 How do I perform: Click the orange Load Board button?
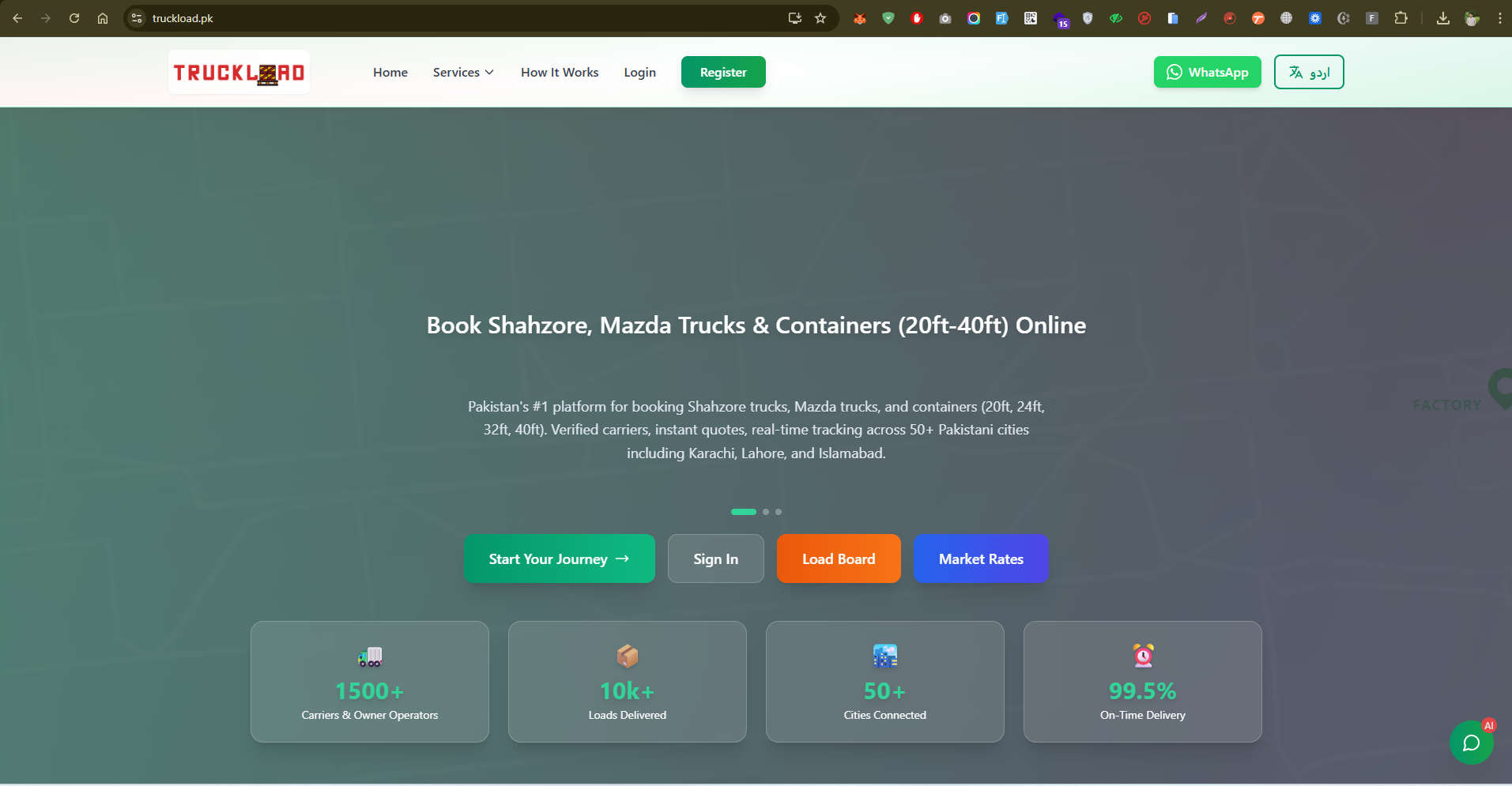(839, 559)
